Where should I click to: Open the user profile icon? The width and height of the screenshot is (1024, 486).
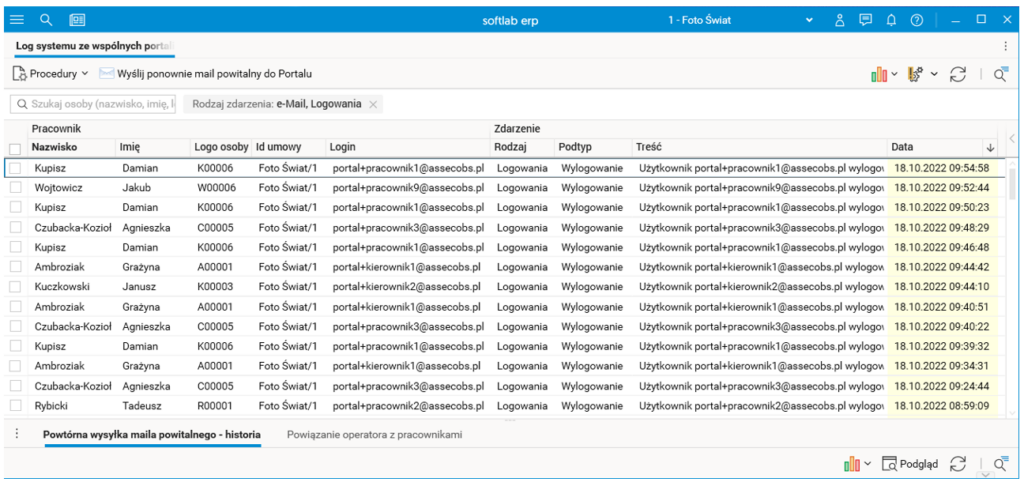pyautogui.click(x=840, y=20)
